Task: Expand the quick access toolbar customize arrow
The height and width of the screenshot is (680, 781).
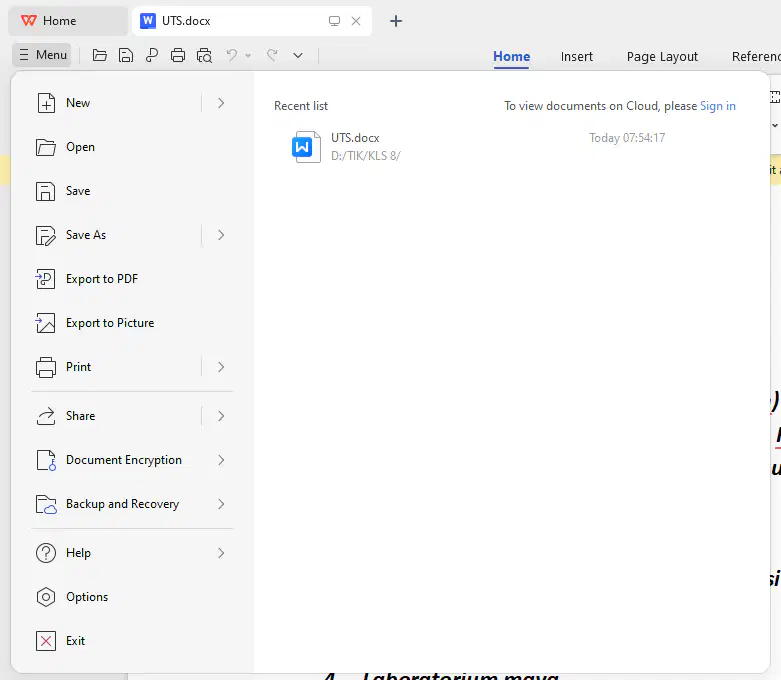Action: [298, 55]
